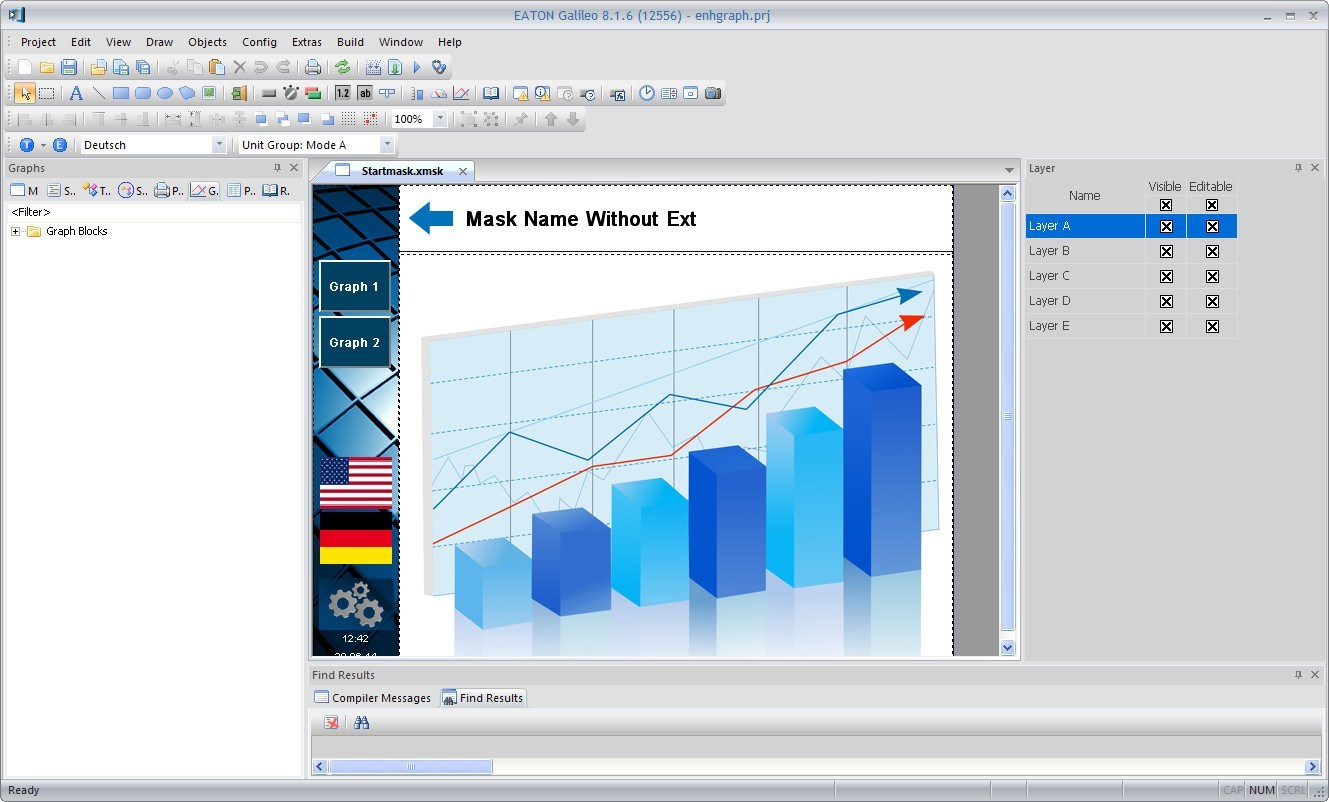Select the Image insert tool
This screenshot has width=1329, height=802.
209,93
